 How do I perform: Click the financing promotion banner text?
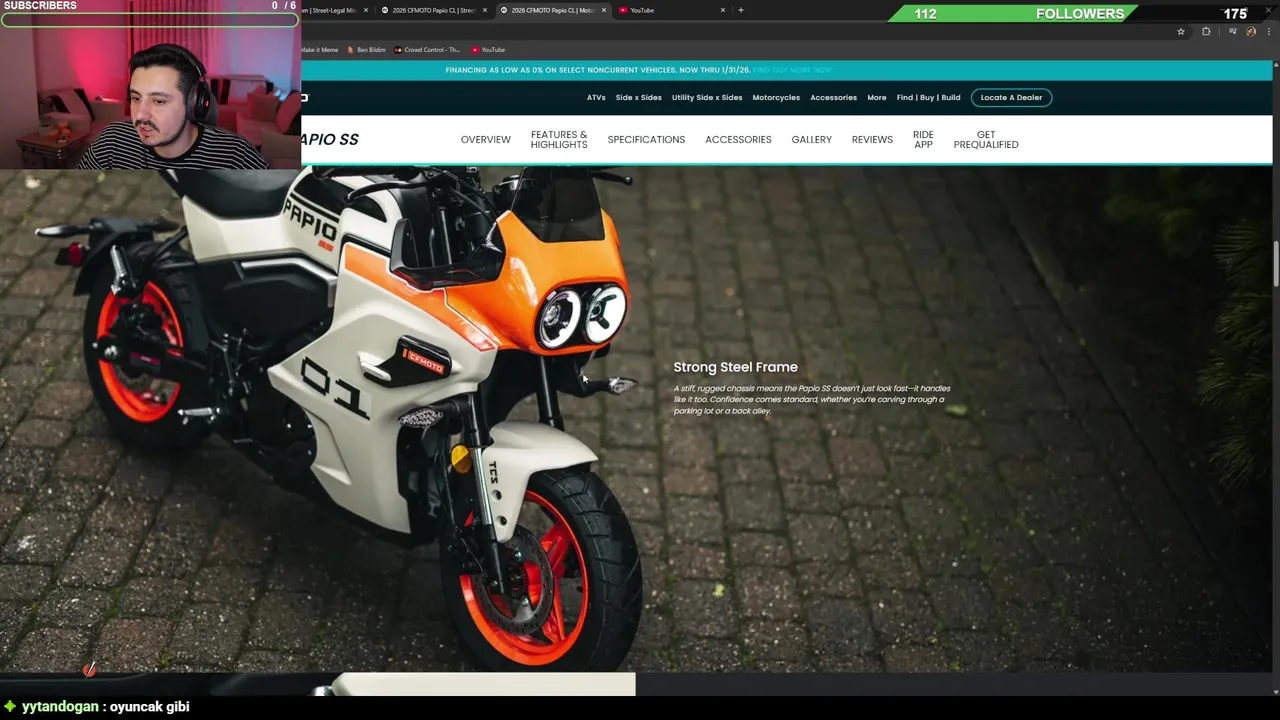pos(598,70)
